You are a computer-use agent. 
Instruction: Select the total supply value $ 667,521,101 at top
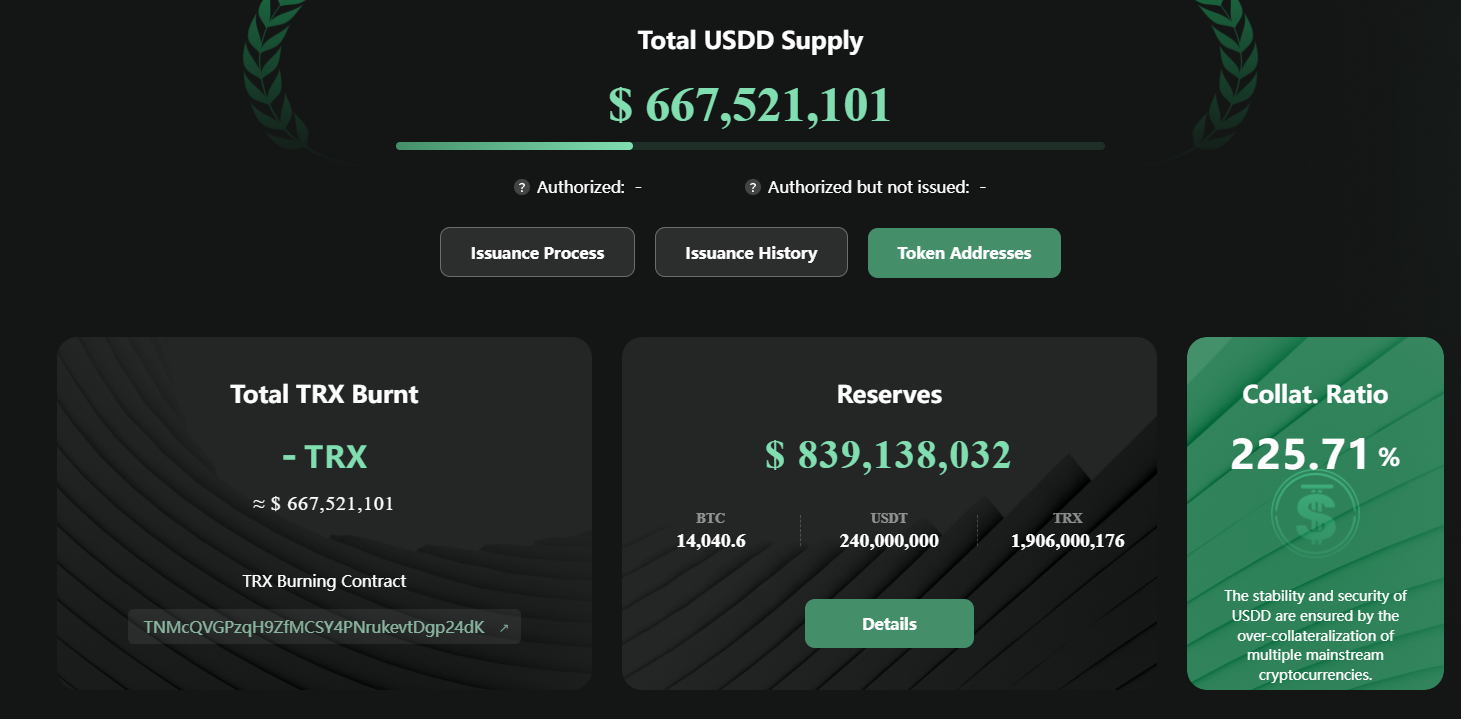tap(750, 105)
